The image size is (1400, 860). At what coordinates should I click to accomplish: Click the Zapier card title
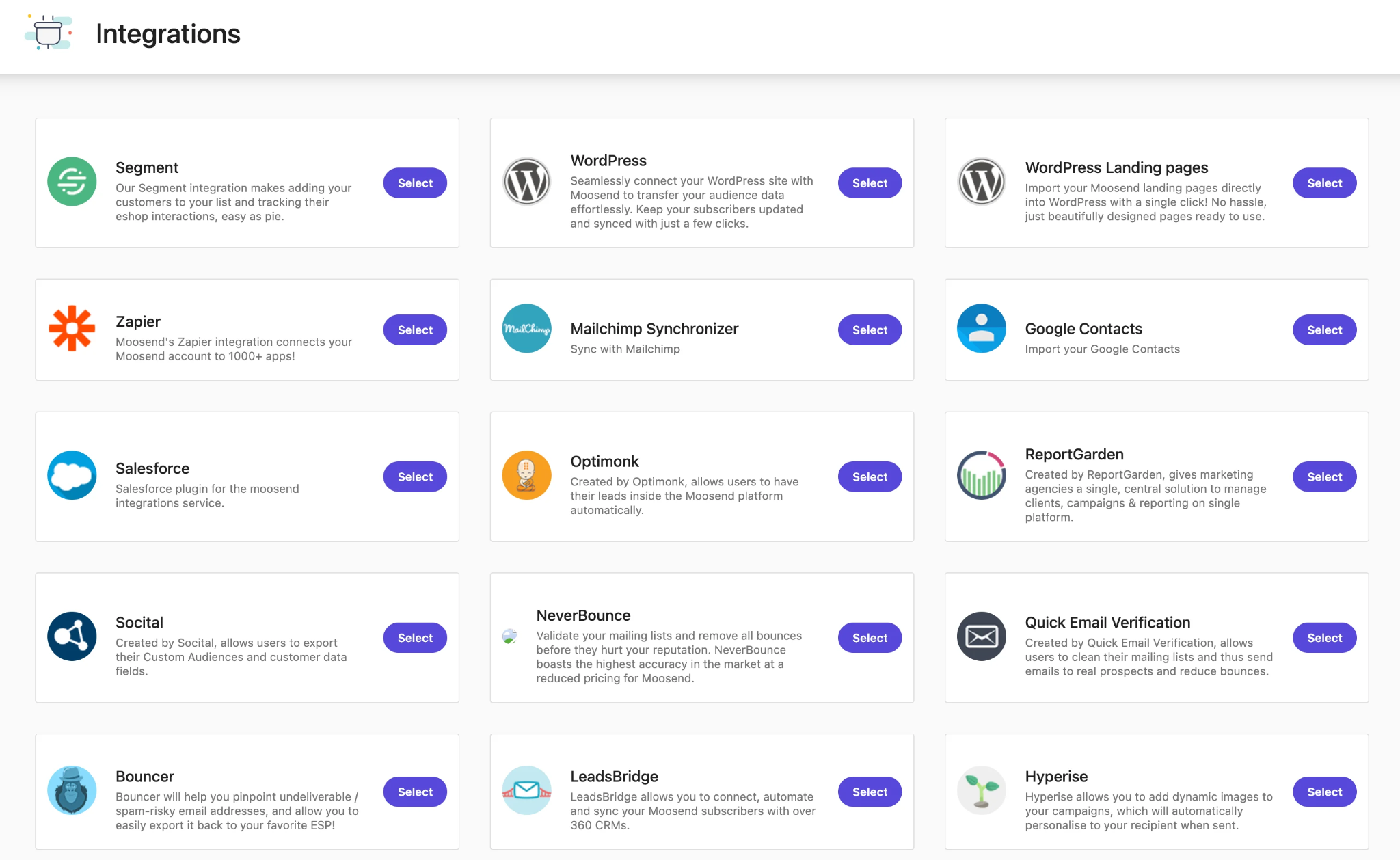[x=138, y=321]
